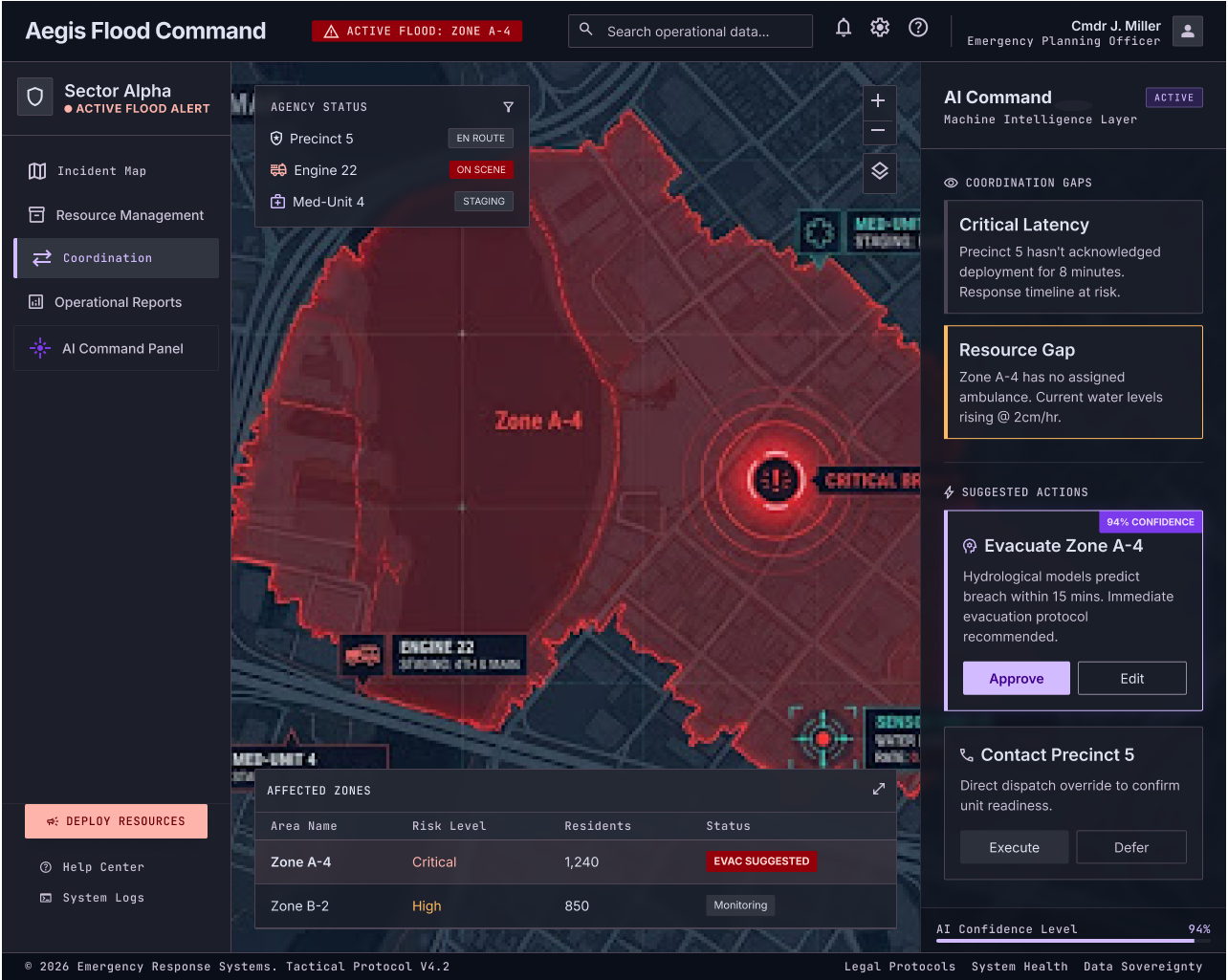
Task: Defer the Contact Precinct 5 action
Action: pyautogui.click(x=1131, y=848)
